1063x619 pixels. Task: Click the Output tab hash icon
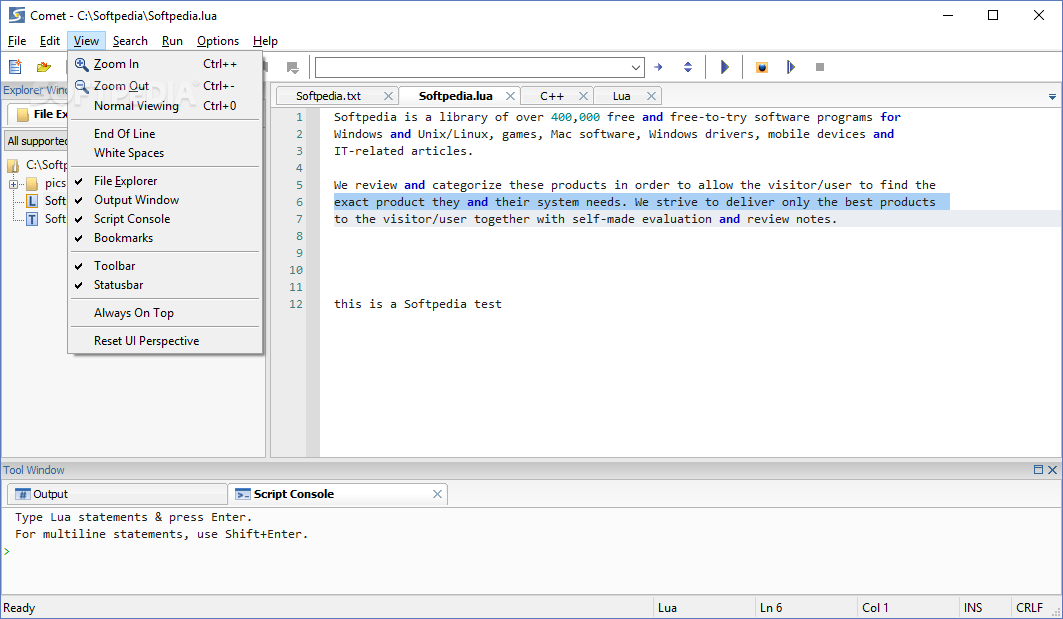(x=22, y=494)
